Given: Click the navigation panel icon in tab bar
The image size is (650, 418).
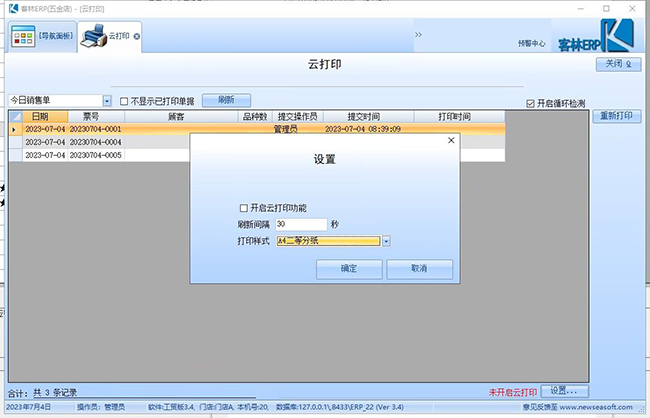Looking at the screenshot, I should point(23,36).
